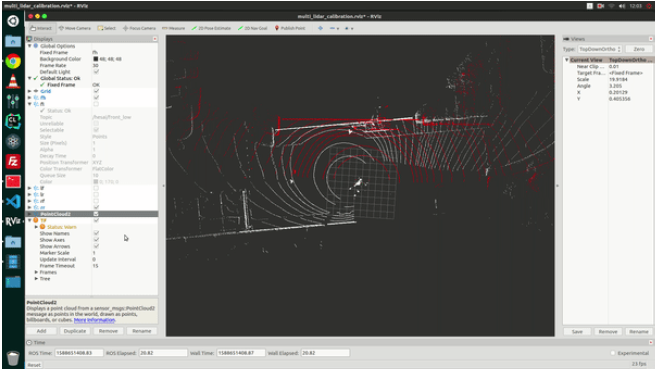Viewport: 656px width, 369px height.
Task: Activate the Measure tool
Action: click(x=174, y=28)
